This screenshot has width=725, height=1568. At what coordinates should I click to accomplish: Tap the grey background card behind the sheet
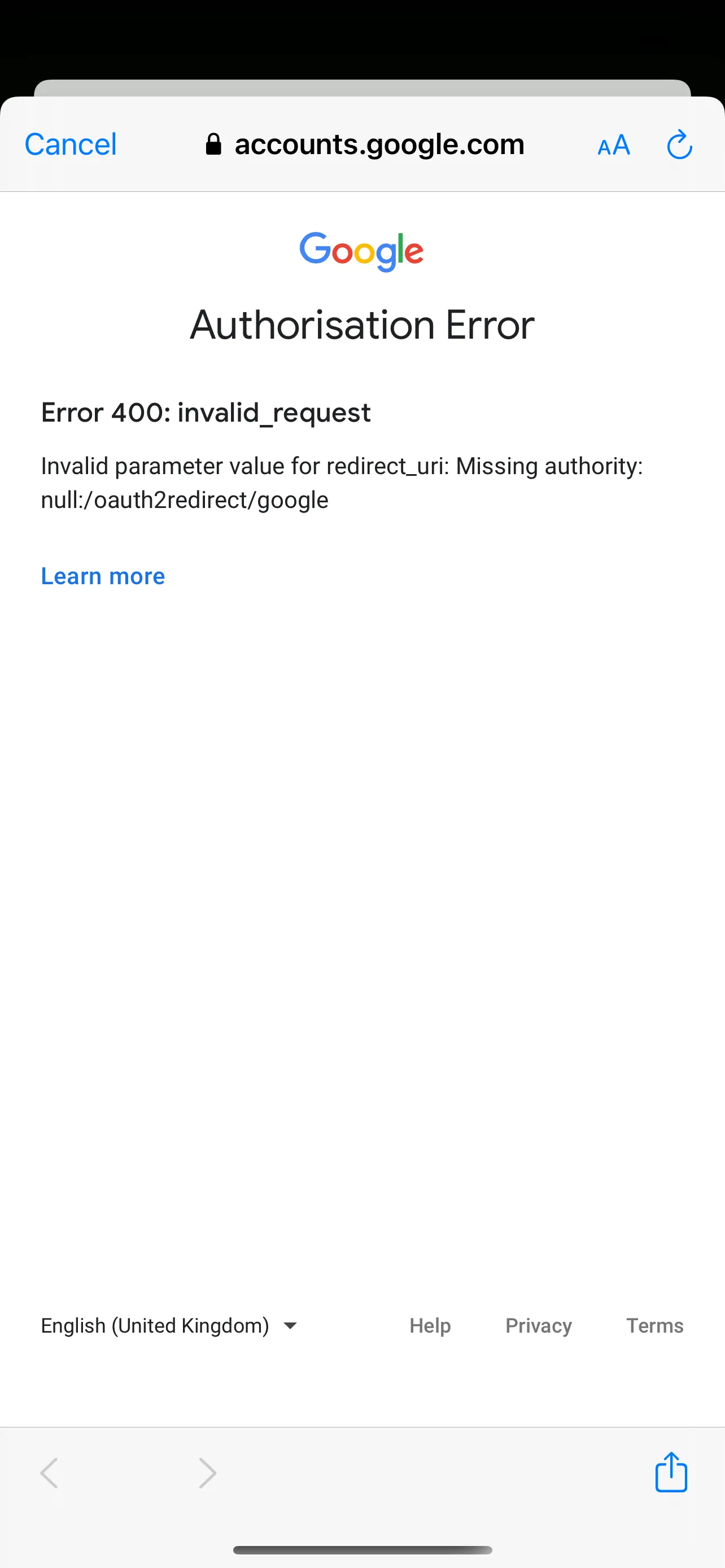coord(362,87)
